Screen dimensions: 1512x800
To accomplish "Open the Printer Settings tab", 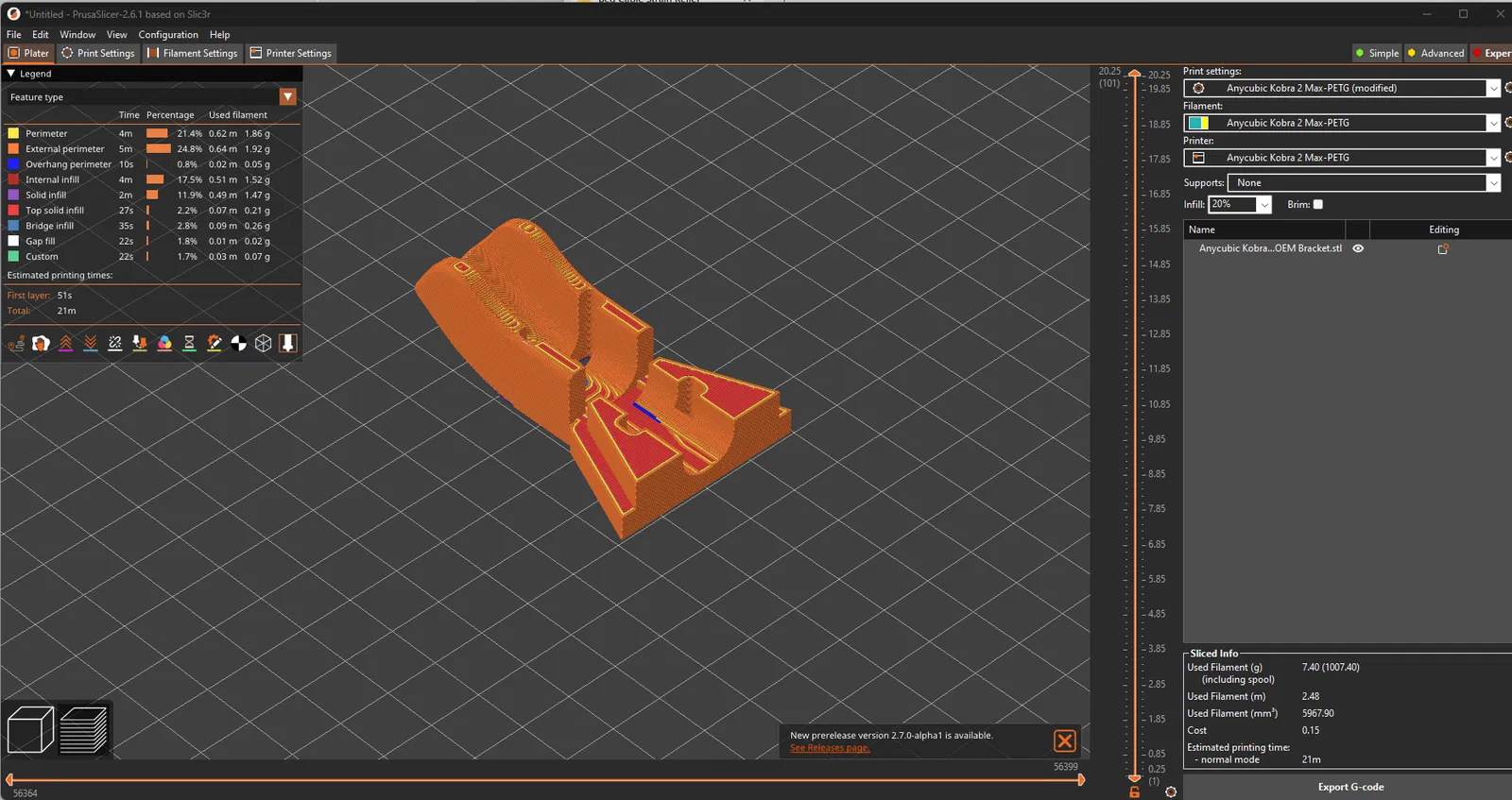I will coord(291,54).
